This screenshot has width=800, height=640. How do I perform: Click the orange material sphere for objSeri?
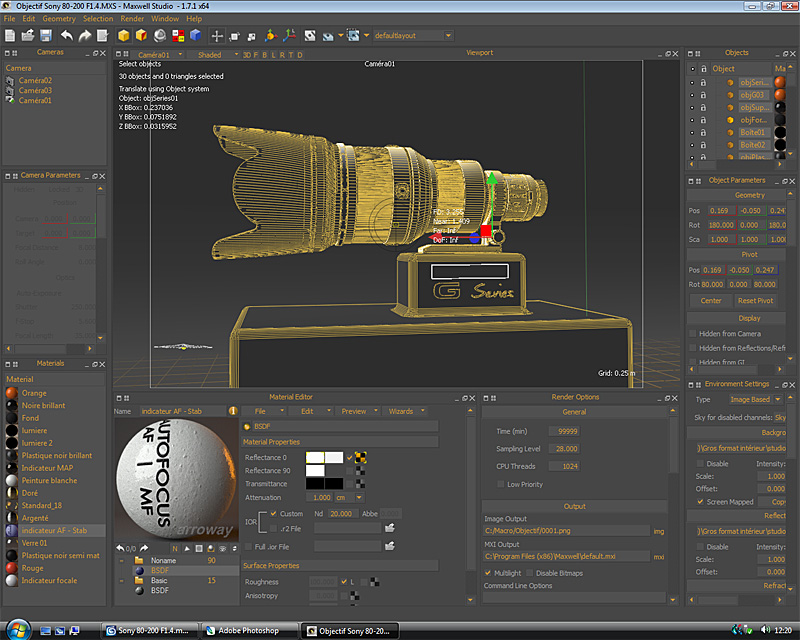780,82
